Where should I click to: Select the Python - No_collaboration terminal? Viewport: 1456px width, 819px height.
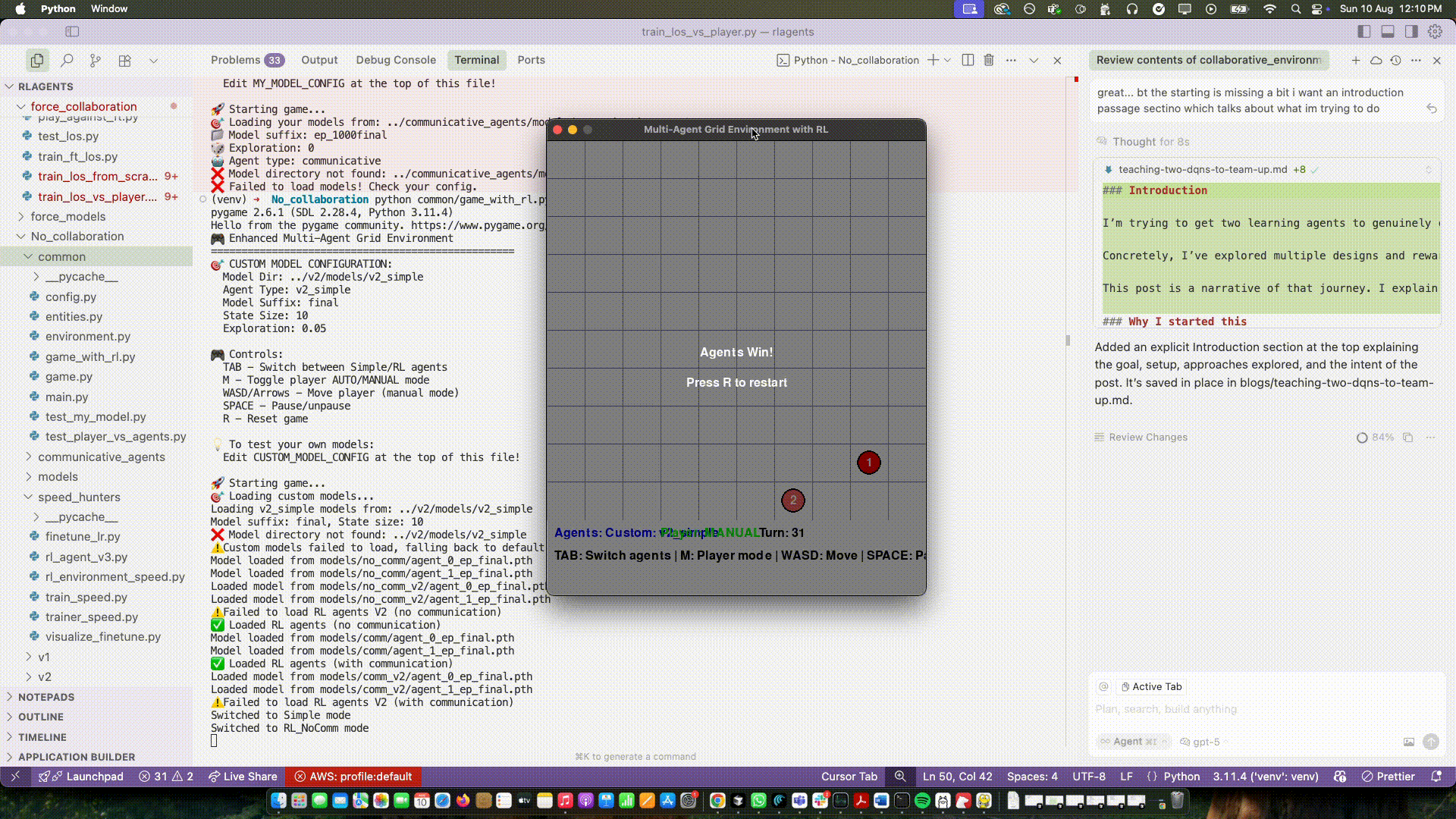(848, 60)
